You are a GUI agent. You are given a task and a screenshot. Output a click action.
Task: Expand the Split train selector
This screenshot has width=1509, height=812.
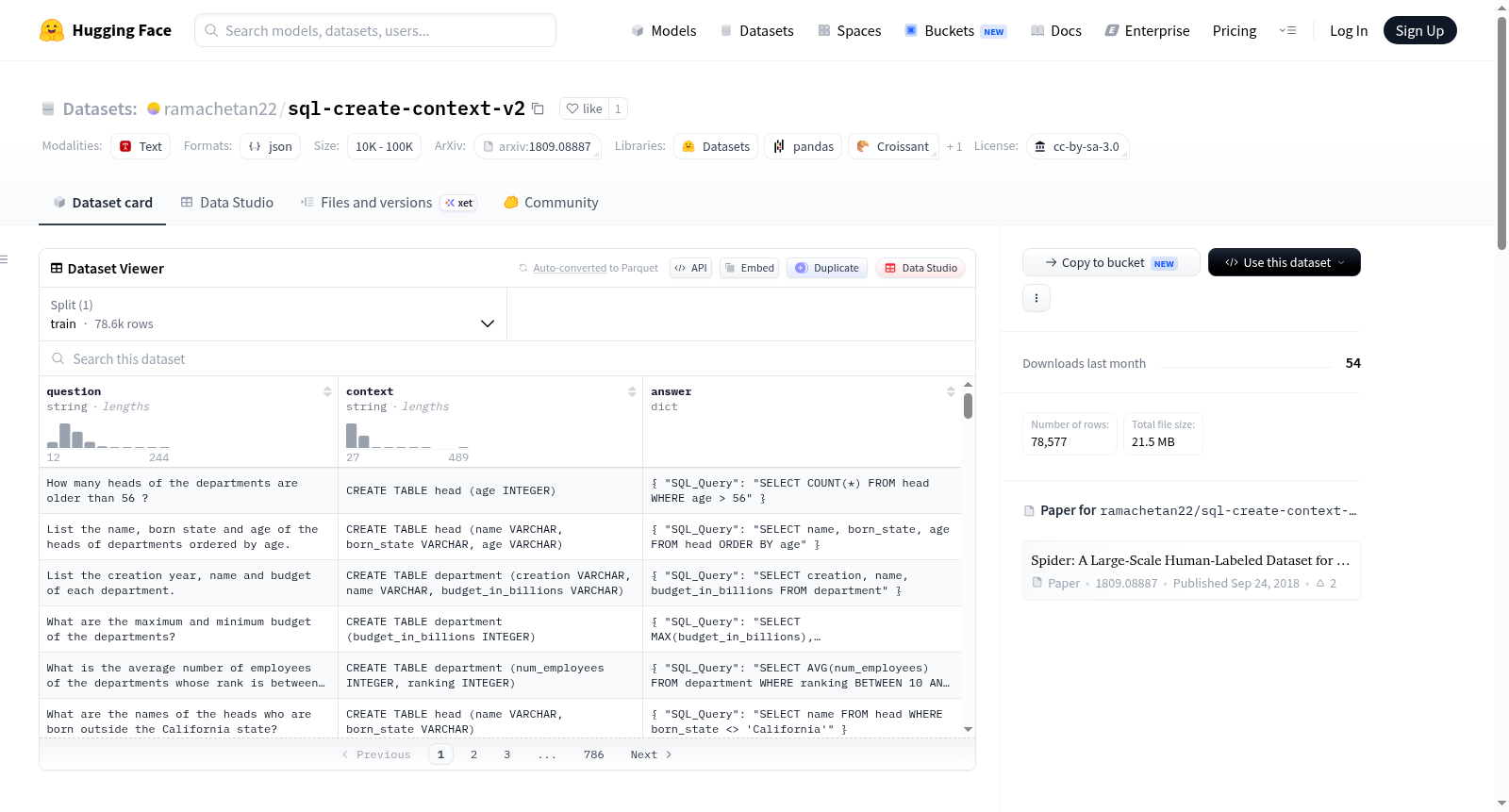(x=274, y=314)
